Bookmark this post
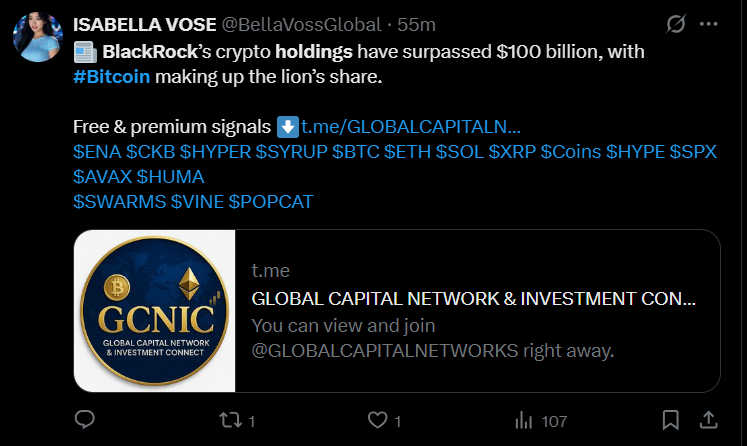The height and width of the screenshot is (446, 747). pyautogui.click(x=670, y=420)
